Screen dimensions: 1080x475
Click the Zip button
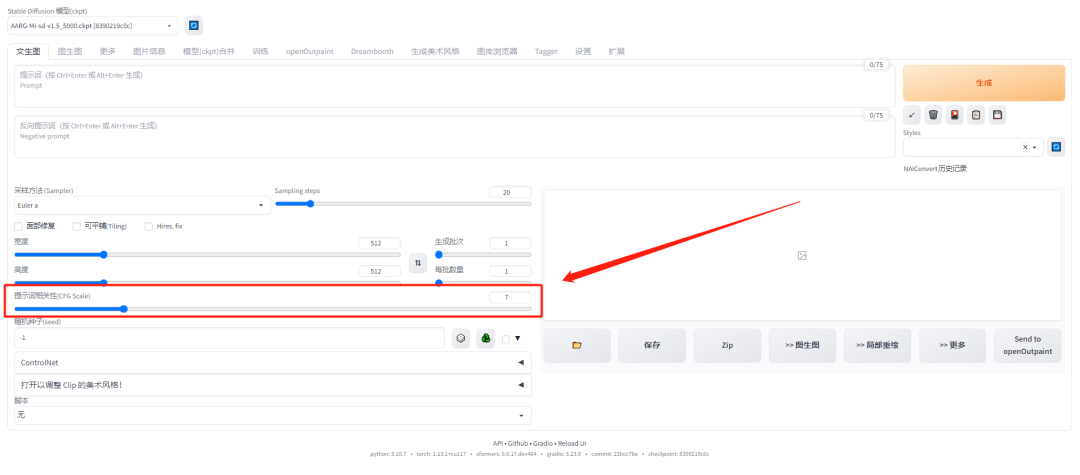point(727,345)
